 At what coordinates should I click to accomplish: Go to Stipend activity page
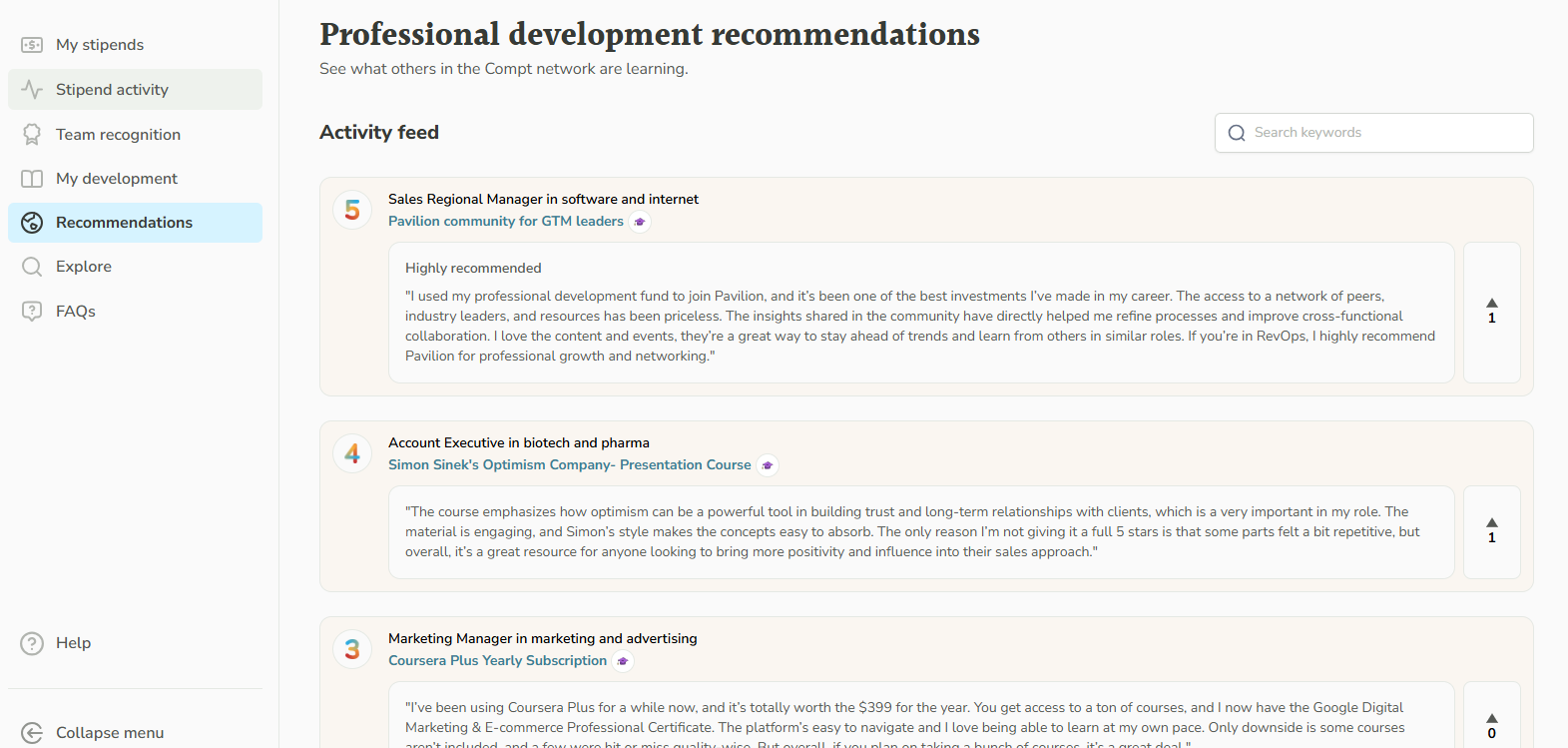click(135, 90)
